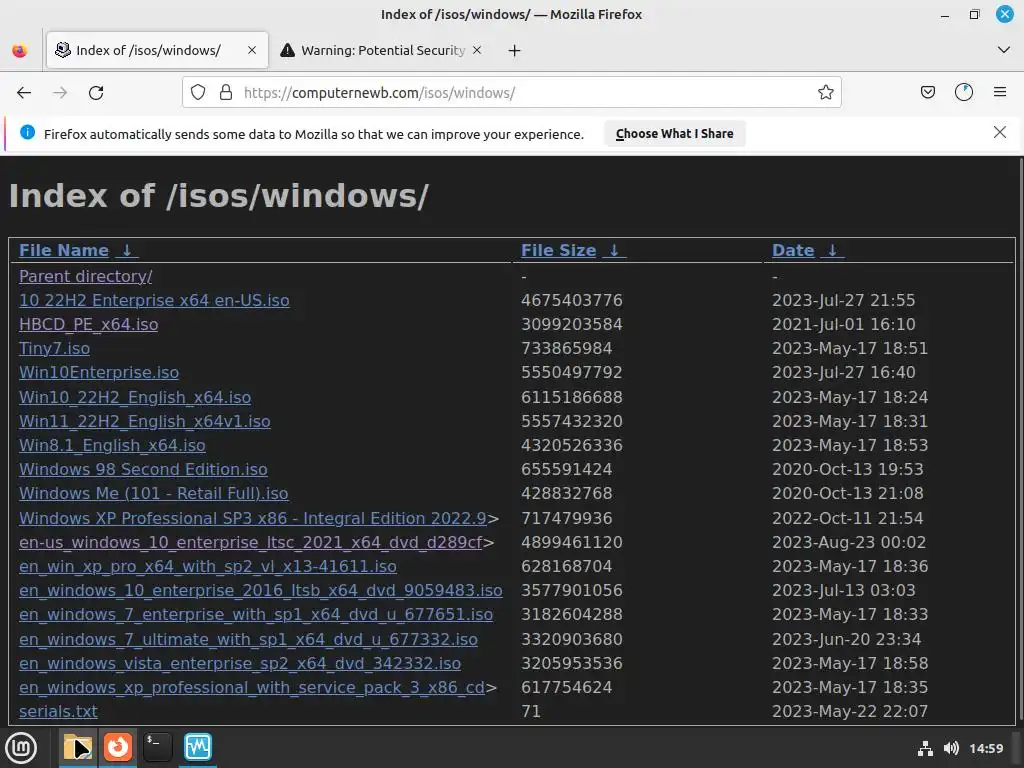
Task: Open the serials.txt file link
Action: coord(58,711)
